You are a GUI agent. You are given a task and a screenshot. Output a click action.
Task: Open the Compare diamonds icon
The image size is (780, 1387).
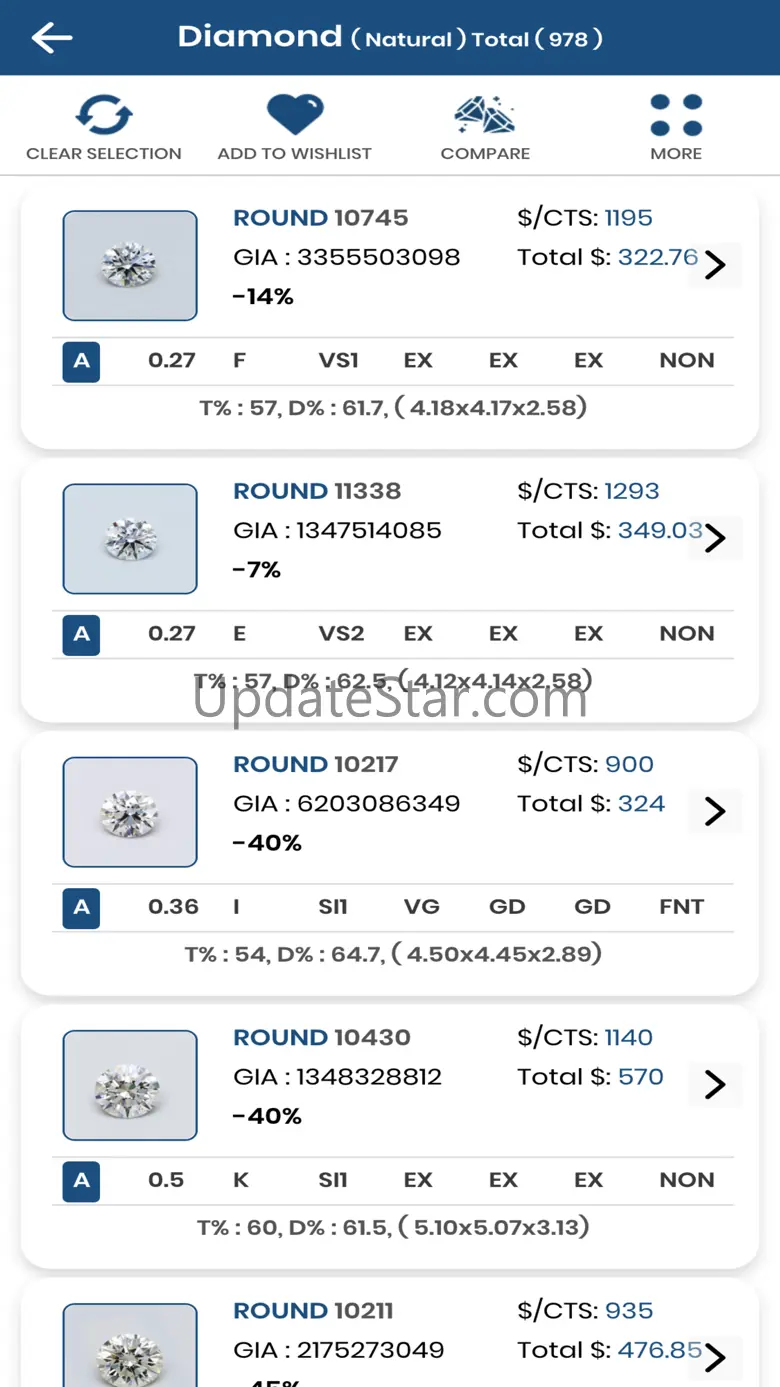pyautogui.click(x=485, y=115)
